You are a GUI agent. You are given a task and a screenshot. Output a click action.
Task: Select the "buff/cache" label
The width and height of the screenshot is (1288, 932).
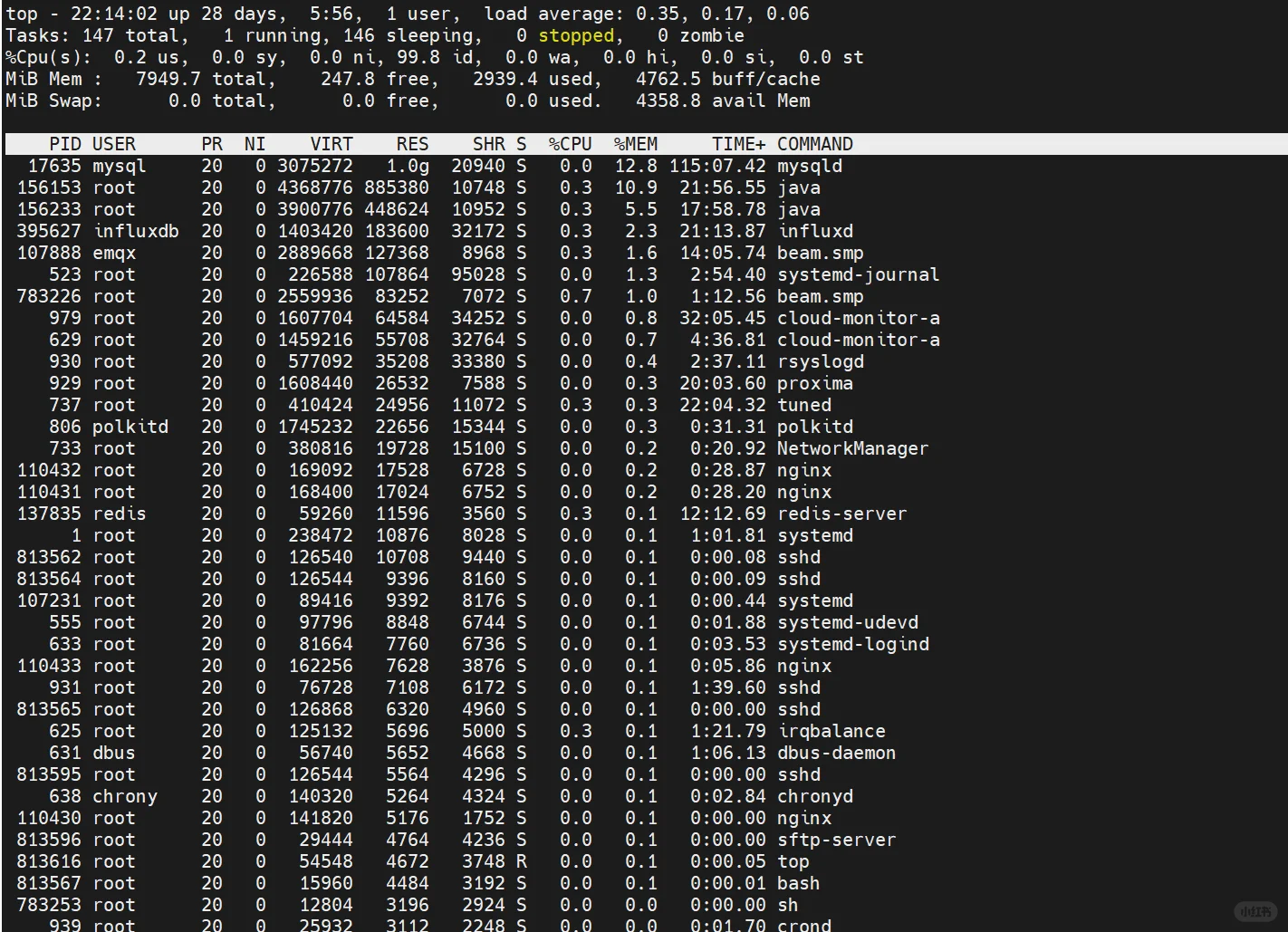(x=766, y=79)
